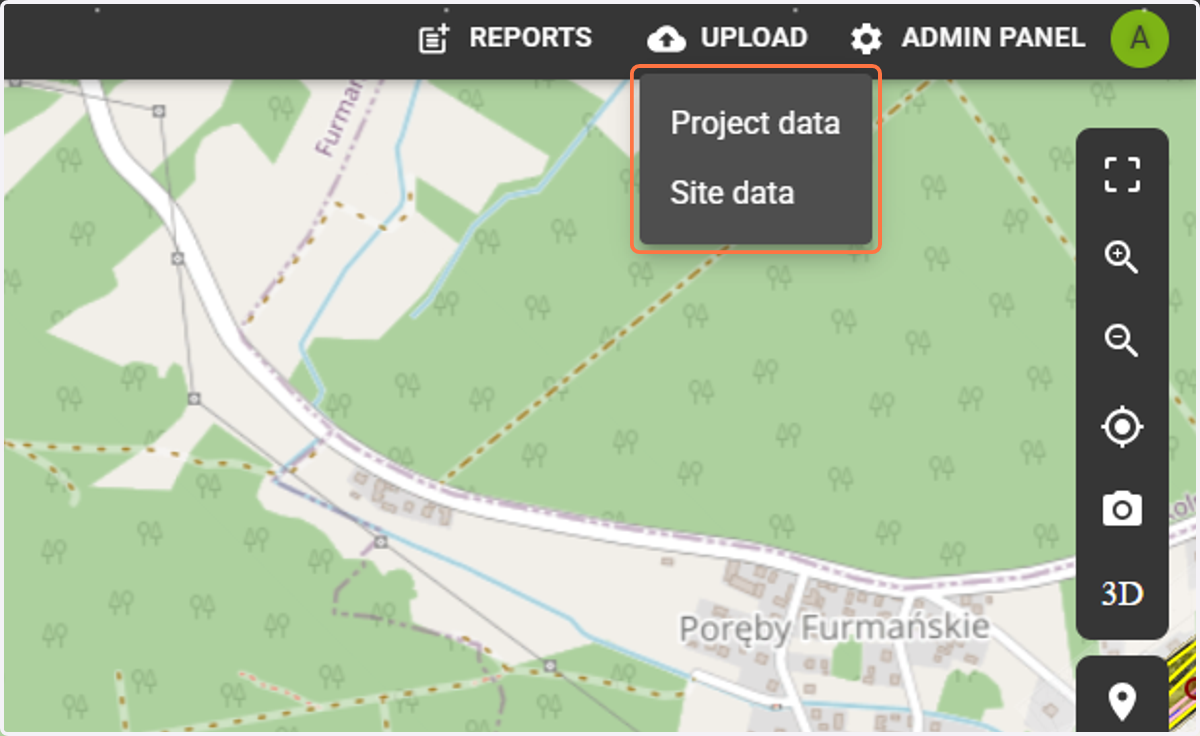
Task: Switch map to 3D view
Action: [1122, 594]
